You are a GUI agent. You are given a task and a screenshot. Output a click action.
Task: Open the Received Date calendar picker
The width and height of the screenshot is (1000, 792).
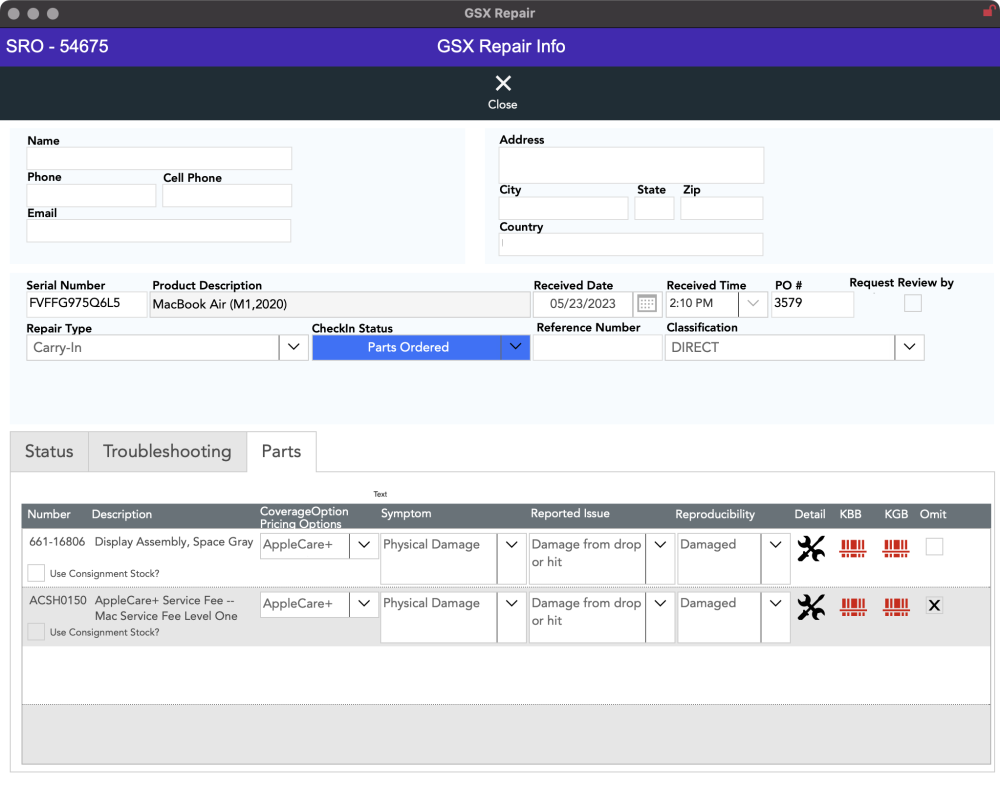pos(646,304)
